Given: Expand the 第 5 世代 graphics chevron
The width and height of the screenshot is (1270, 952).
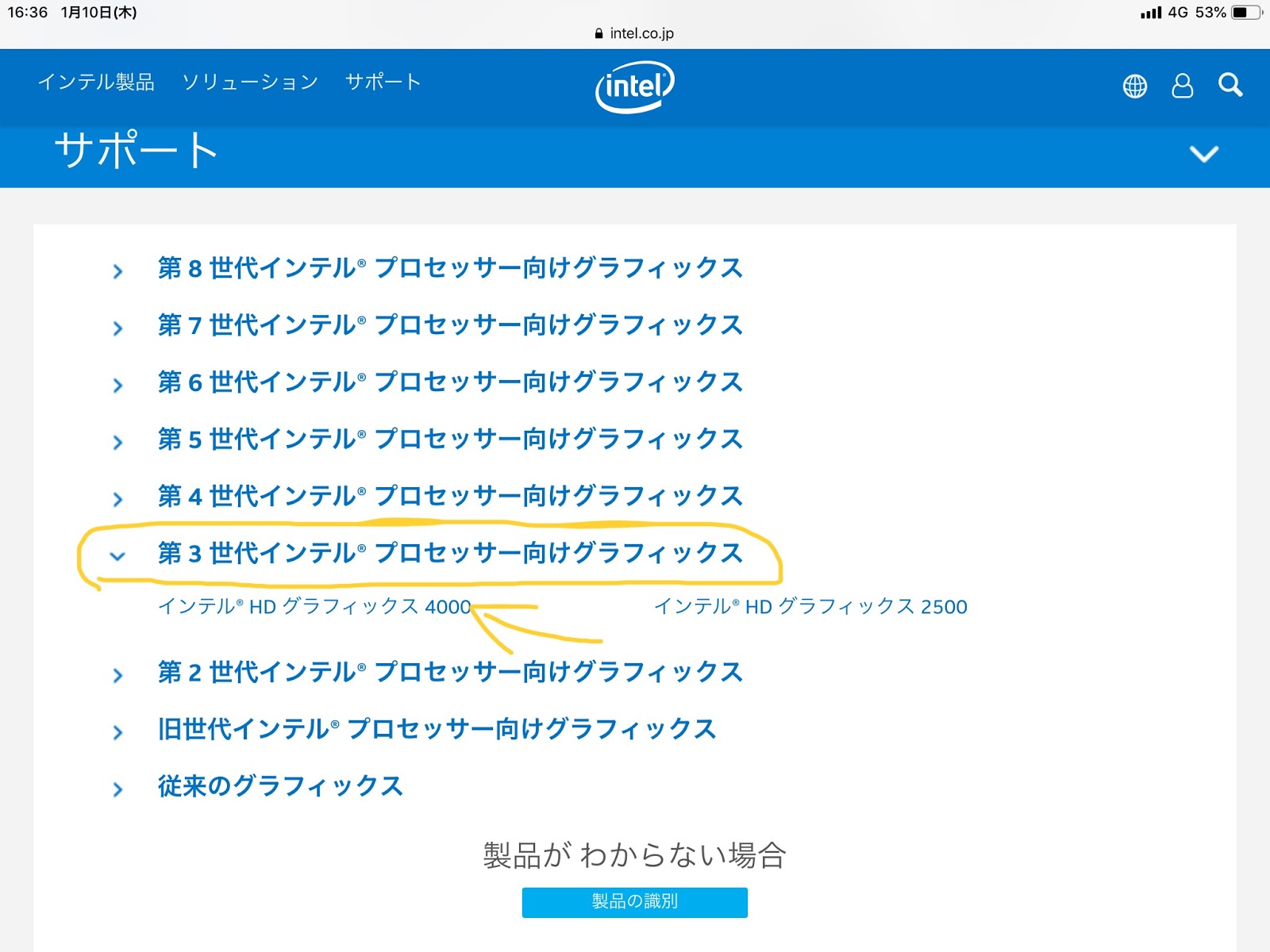Looking at the screenshot, I should coord(118,443).
